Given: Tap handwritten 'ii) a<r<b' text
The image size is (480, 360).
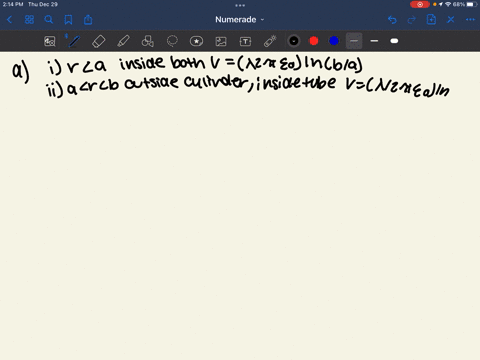Looking at the screenshot, I should pos(83,88).
